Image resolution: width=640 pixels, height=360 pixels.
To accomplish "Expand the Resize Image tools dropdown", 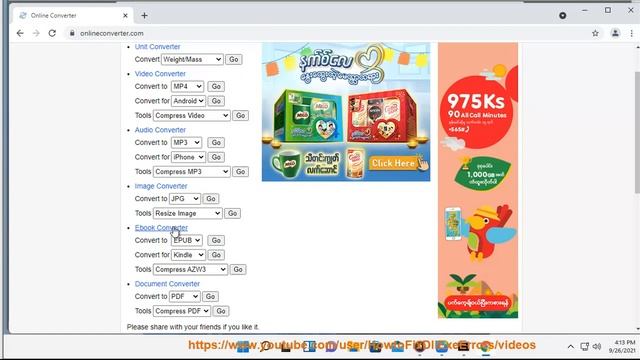I will tap(188, 213).
